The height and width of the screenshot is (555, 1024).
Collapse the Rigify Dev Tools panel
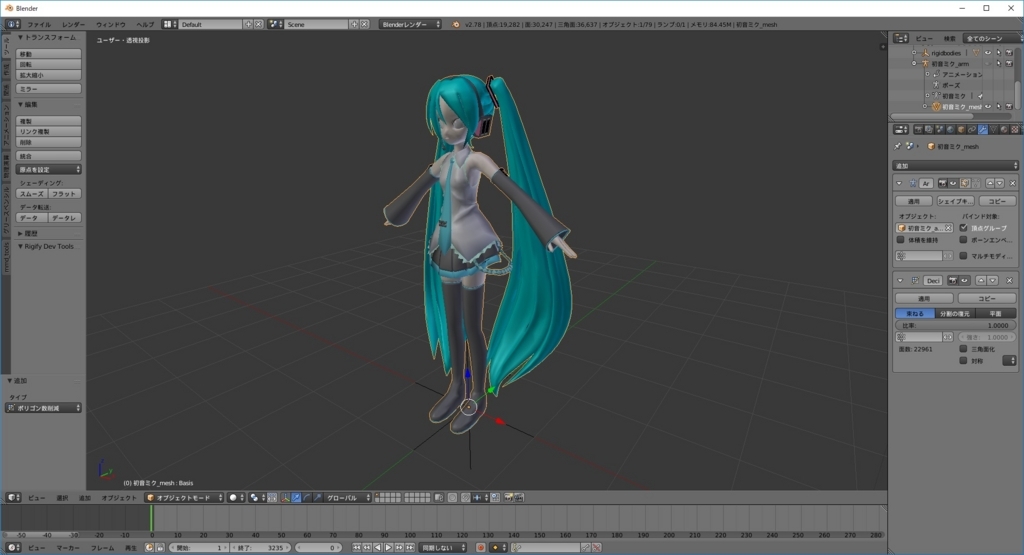(x=20, y=246)
